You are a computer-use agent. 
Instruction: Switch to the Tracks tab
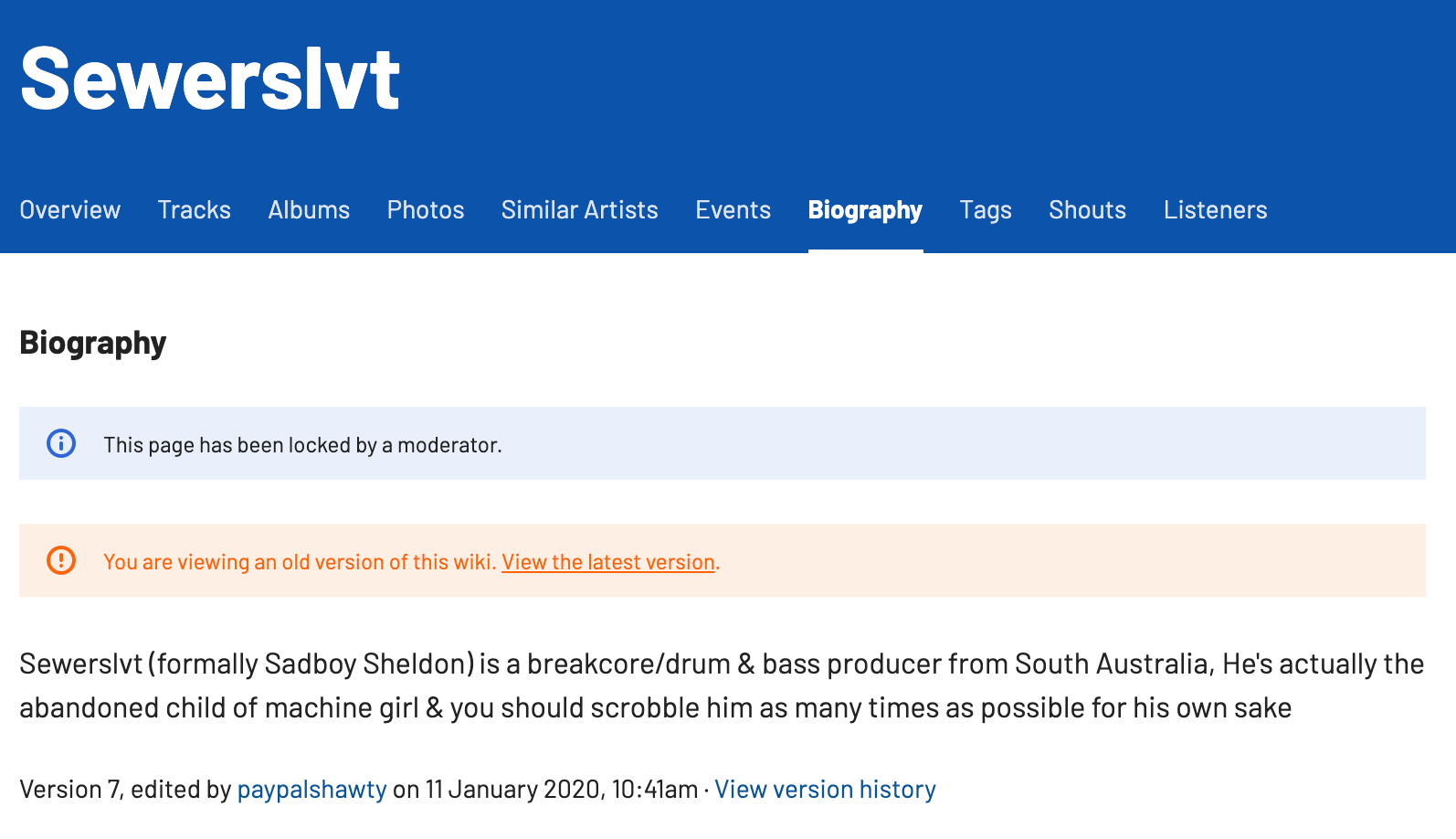(x=195, y=210)
